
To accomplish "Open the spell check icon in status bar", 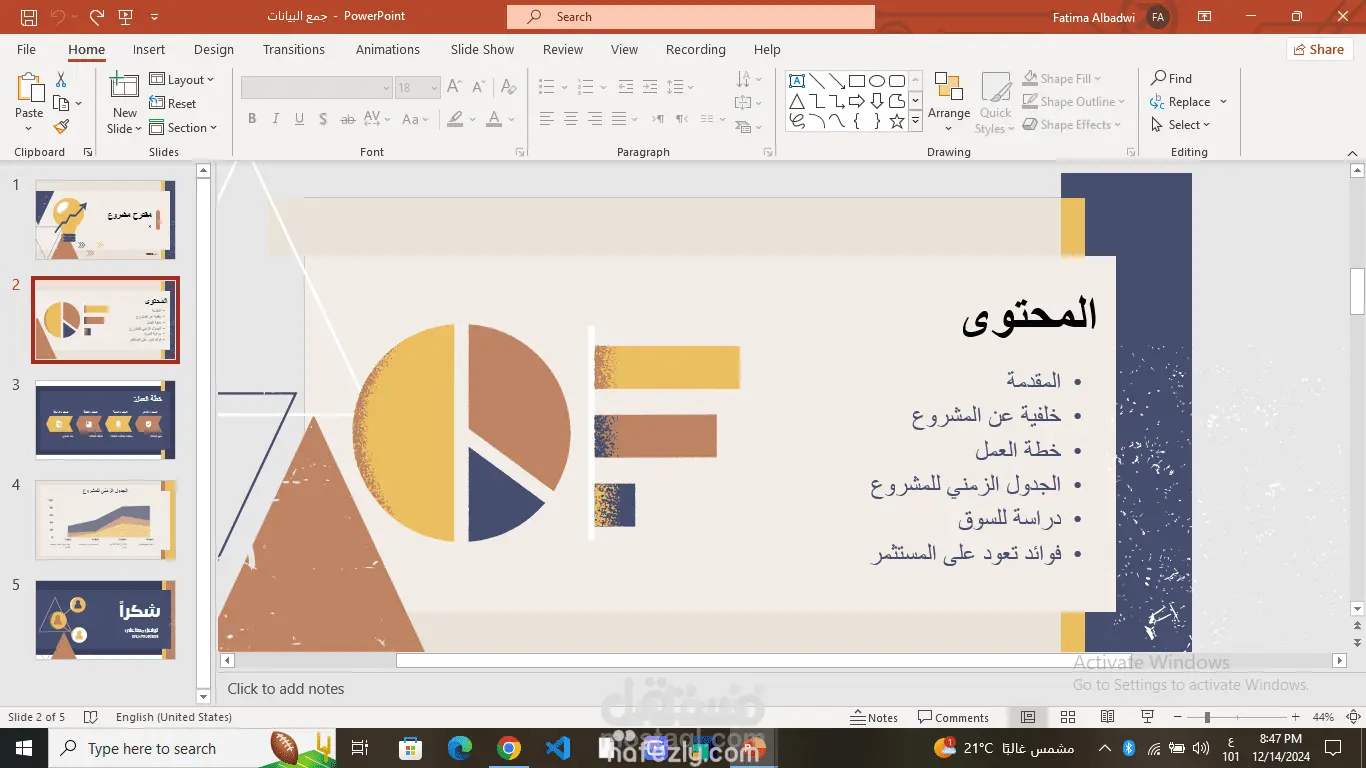I will [91, 717].
